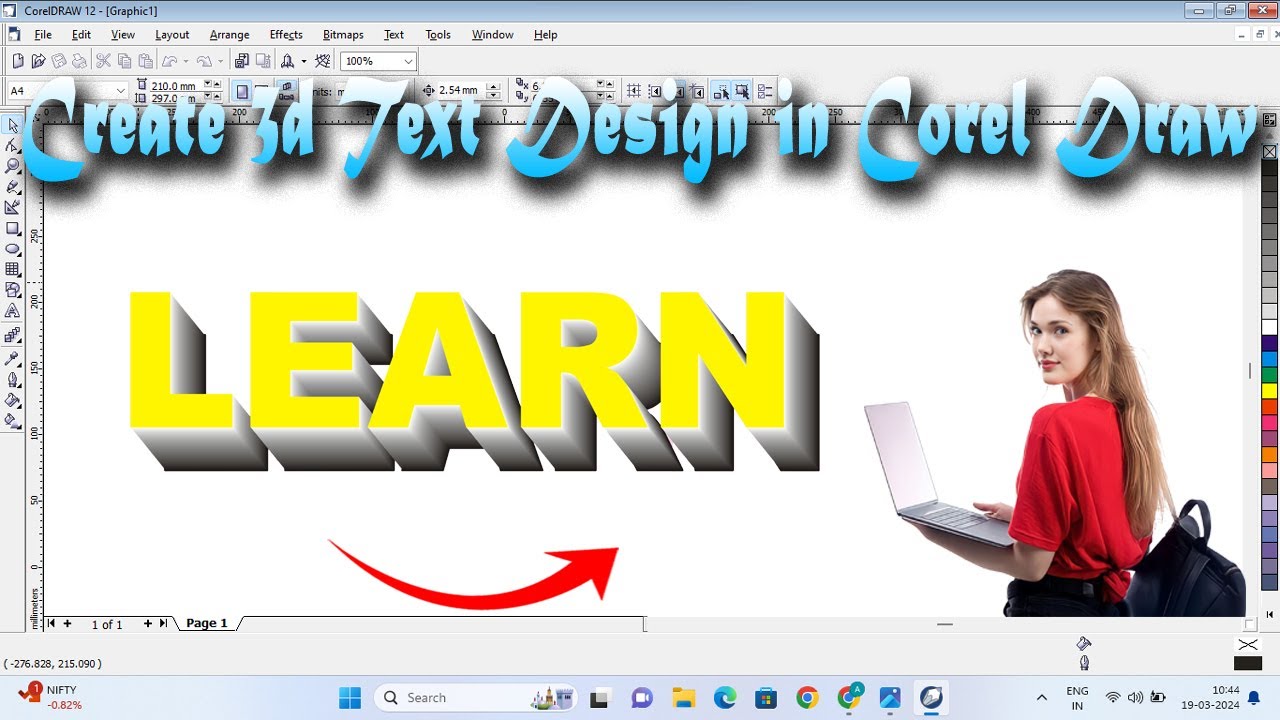Select the Basic Shapes tool
The height and width of the screenshot is (720, 1280).
click(x=13, y=291)
